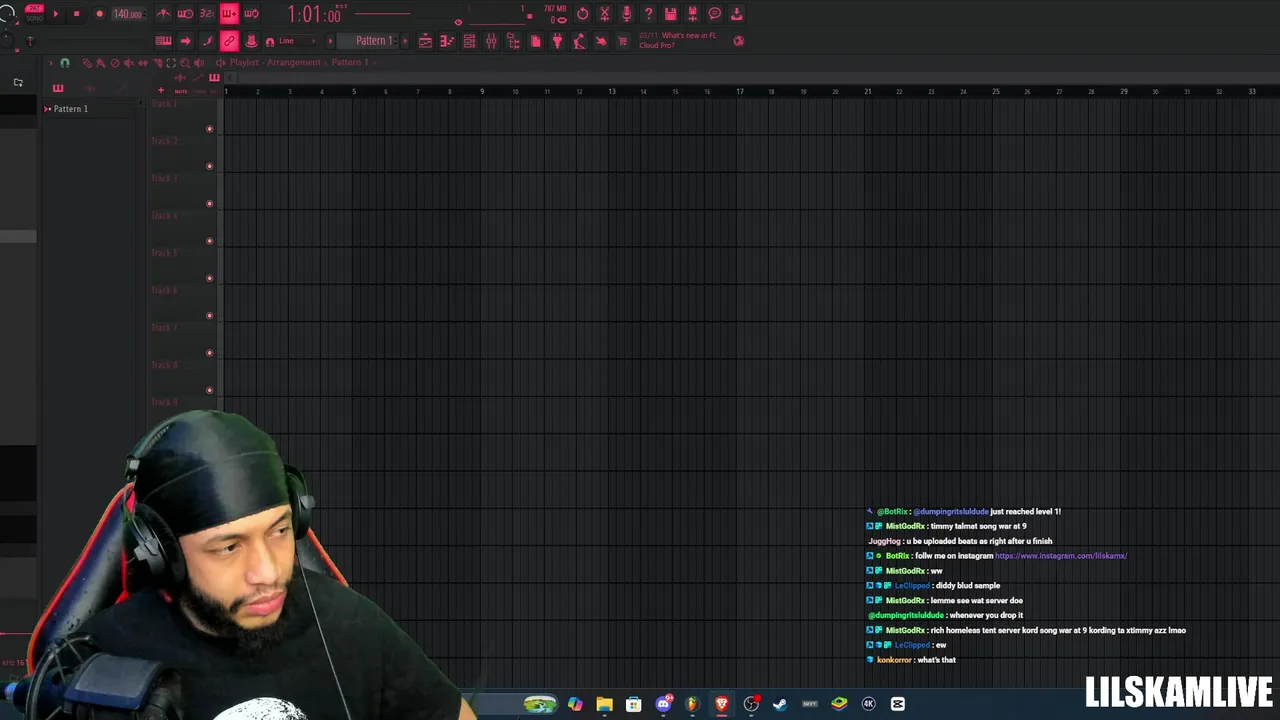Click arrow left of Pattern 1 selector

pos(330,41)
